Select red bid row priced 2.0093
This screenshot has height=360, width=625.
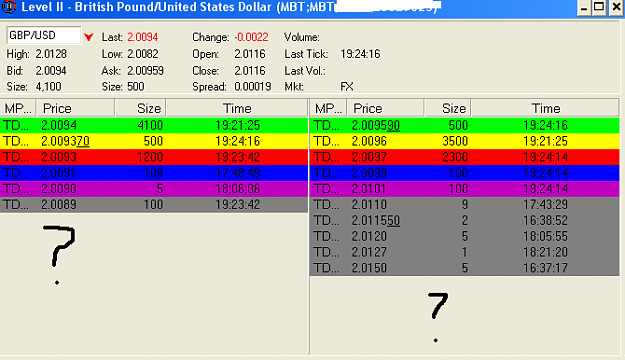pyautogui.click(x=154, y=157)
